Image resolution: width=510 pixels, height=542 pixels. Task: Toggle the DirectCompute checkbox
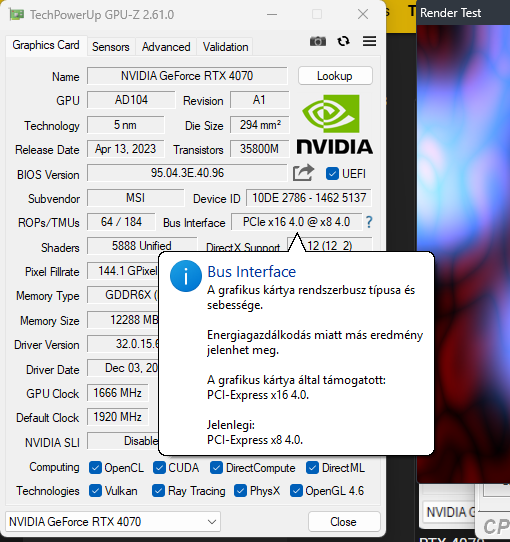point(216,468)
